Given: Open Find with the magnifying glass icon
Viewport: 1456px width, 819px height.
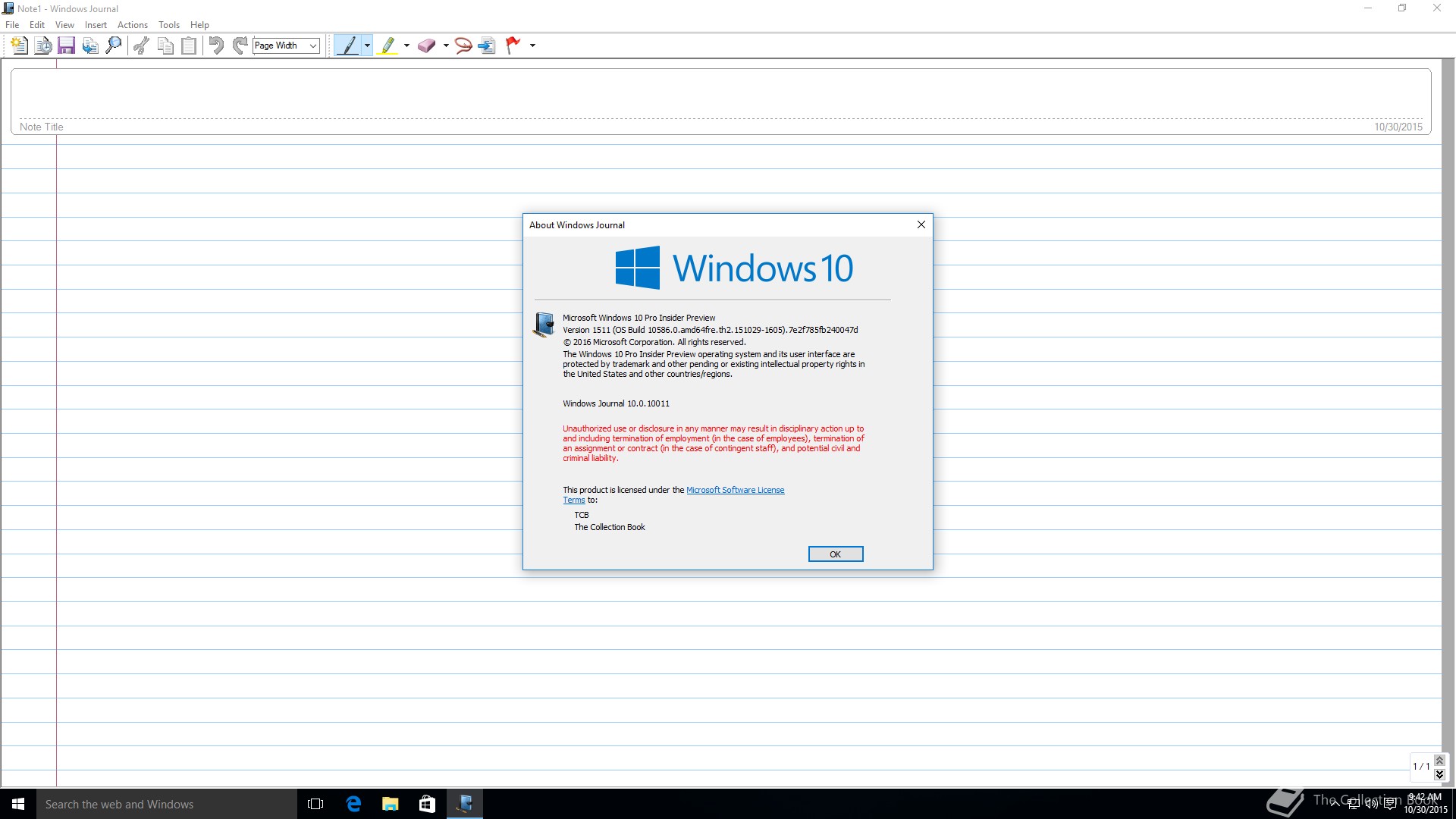Looking at the screenshot, I should [x=114, y=45].
